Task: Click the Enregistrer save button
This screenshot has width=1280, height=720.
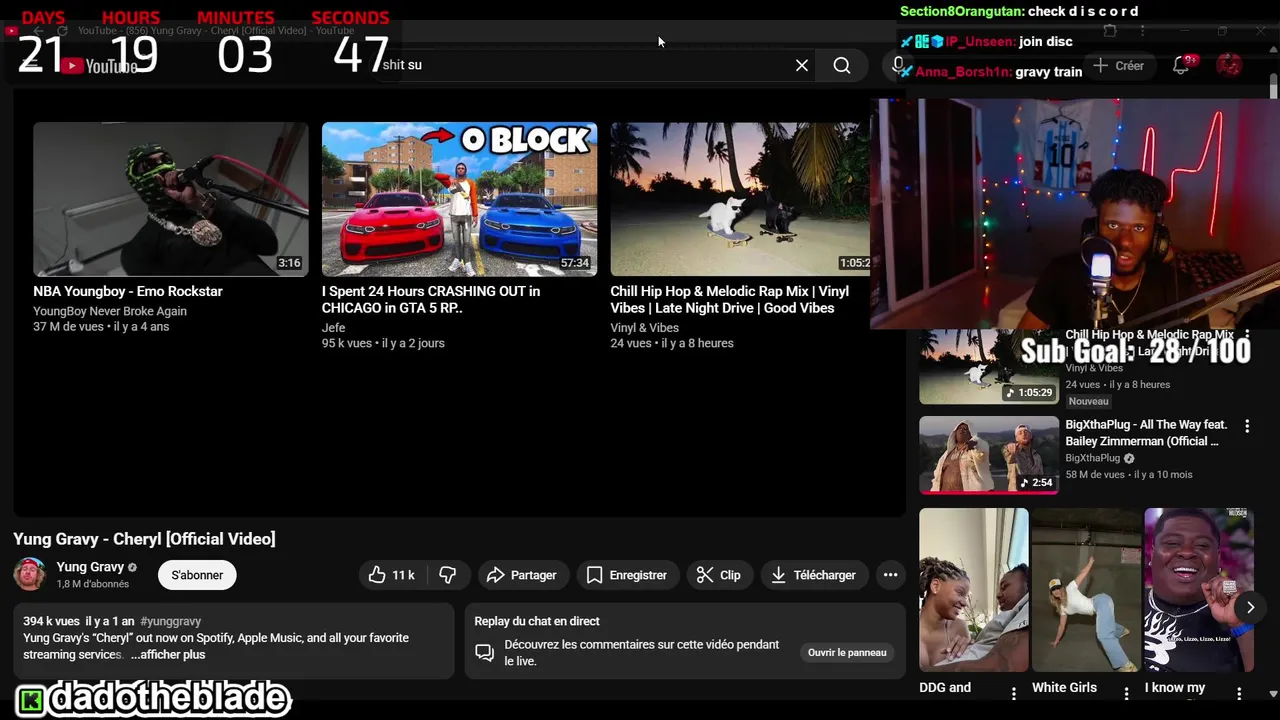Action: [626, 575]
